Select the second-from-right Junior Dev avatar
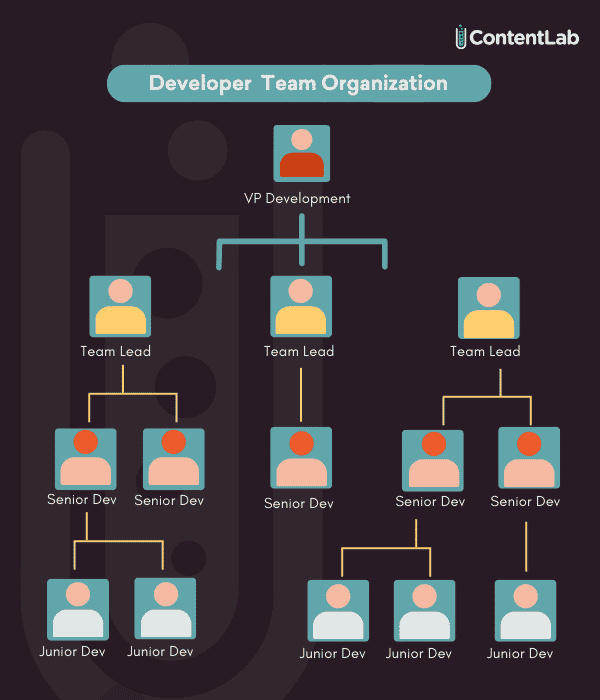This screenshot has width=600, height=700. 425,611
